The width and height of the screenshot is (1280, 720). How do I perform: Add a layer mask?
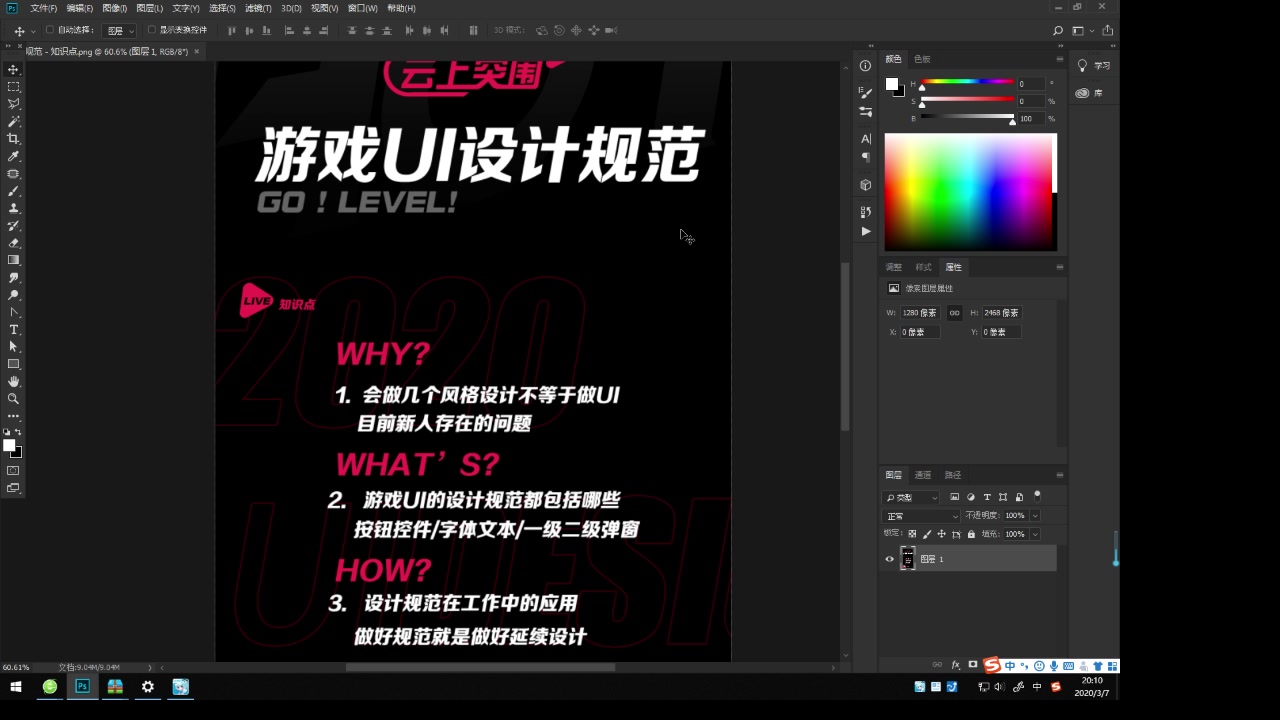pyautogui.click(x=973, y=664)
